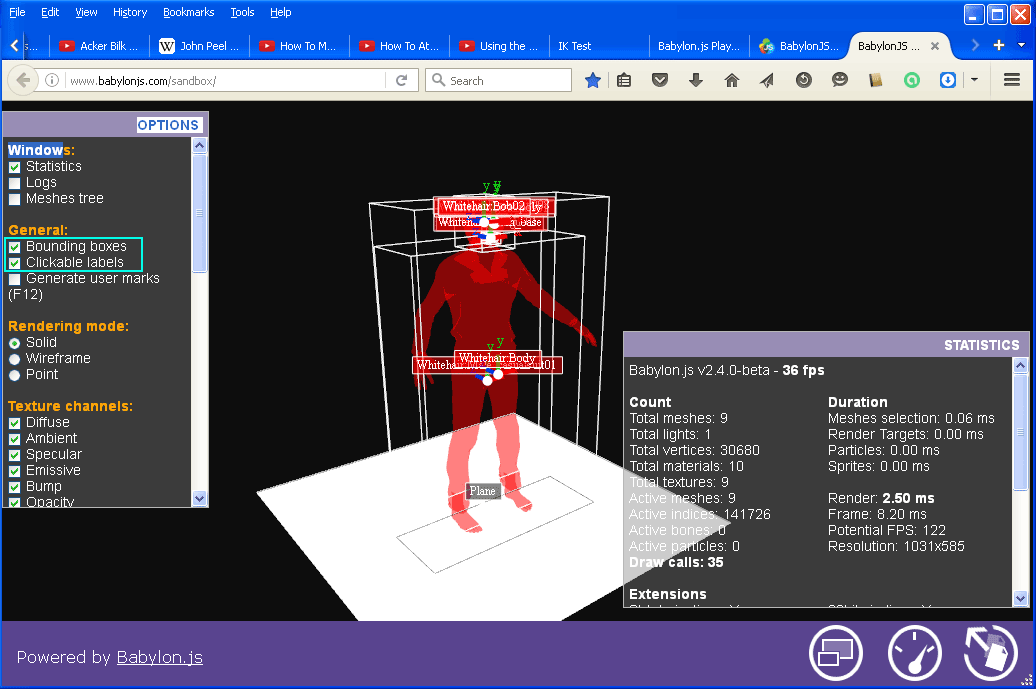Open the Help menu
This screenshot has width=1036, height=689.
point(280,12)
